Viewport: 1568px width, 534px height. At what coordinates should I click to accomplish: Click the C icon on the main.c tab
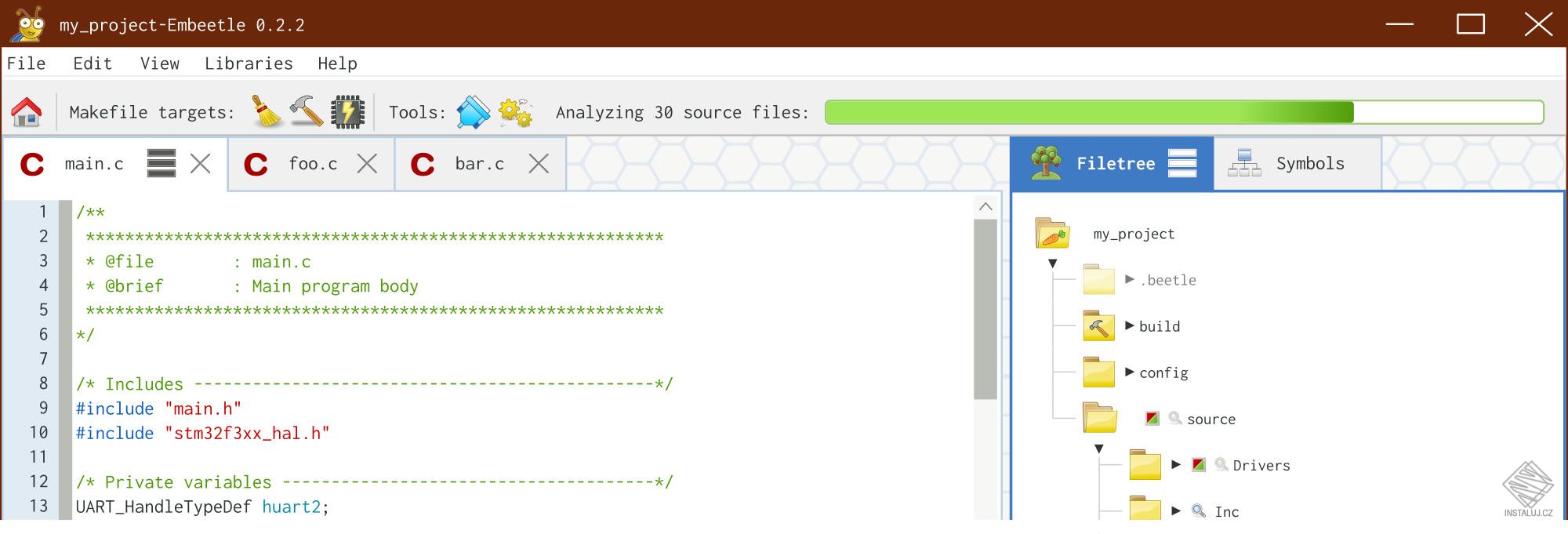(x=32, y=164)
